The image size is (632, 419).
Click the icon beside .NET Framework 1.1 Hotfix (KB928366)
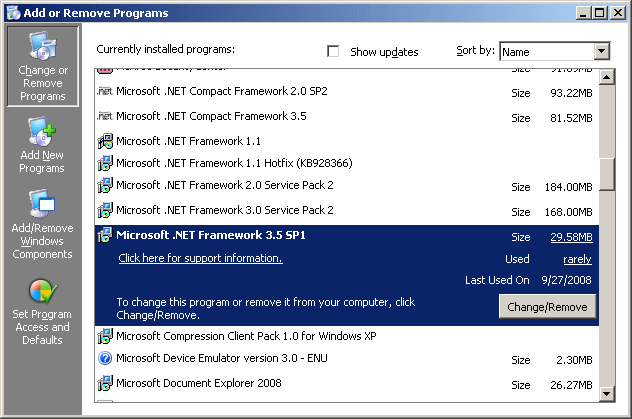105,163
